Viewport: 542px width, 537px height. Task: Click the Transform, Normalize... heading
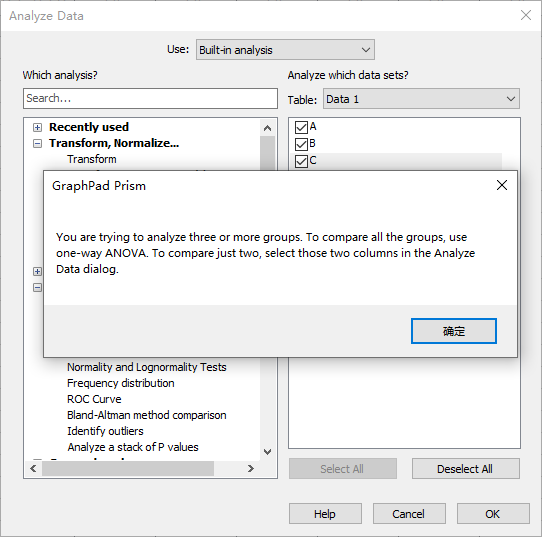point(114,143)
